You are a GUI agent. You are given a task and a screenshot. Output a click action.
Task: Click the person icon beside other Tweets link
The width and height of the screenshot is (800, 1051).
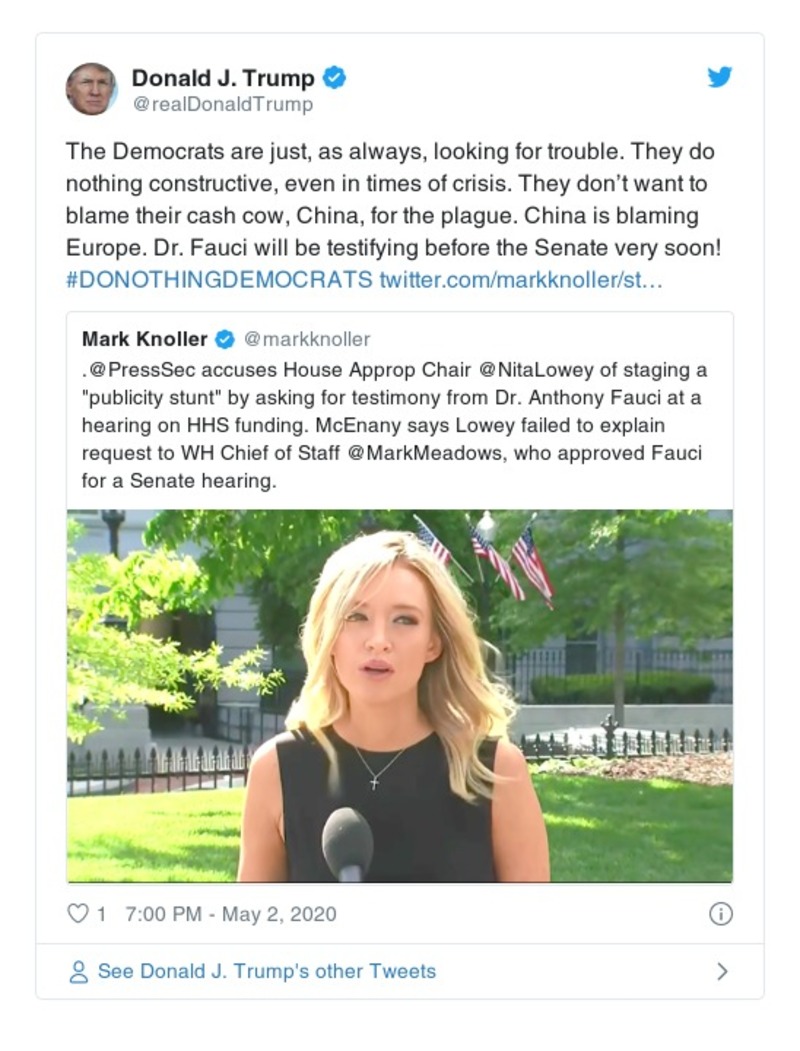[x=78, y=971]
